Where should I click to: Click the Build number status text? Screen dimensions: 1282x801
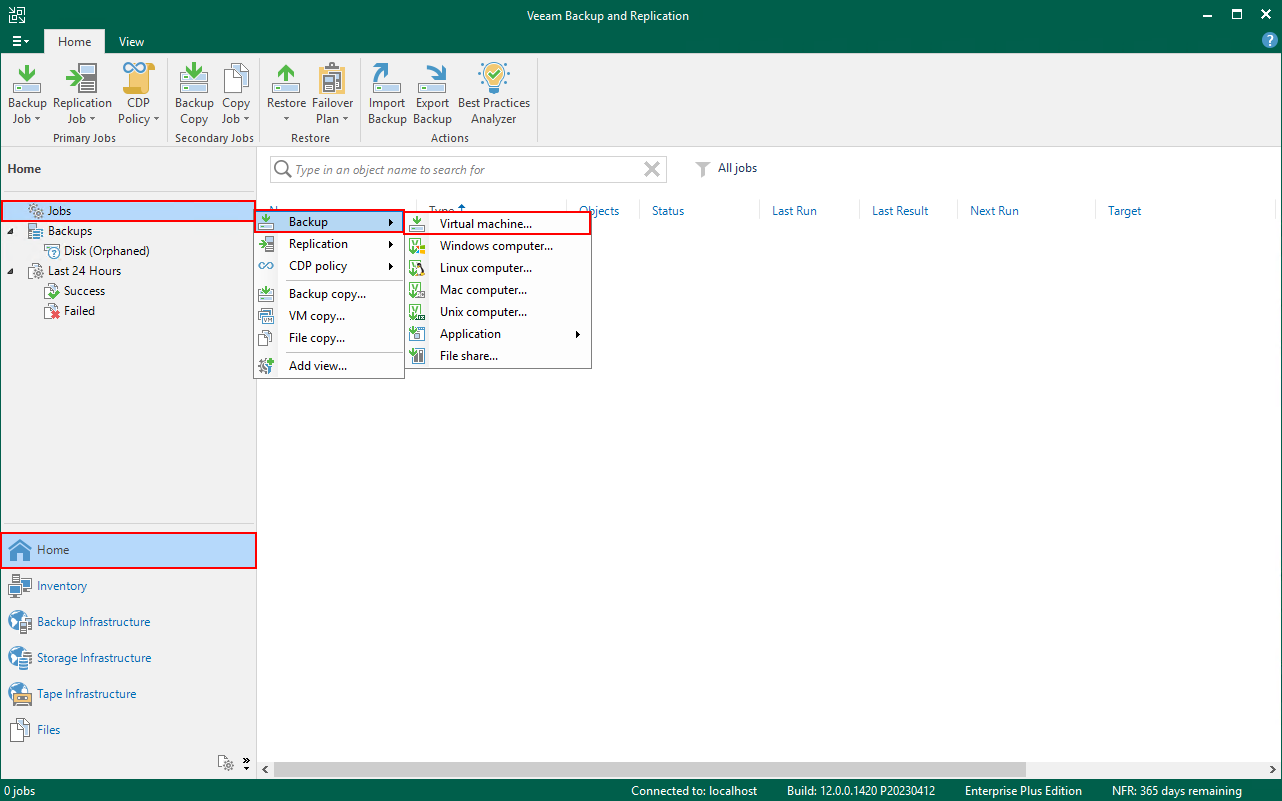coord(861,791)
